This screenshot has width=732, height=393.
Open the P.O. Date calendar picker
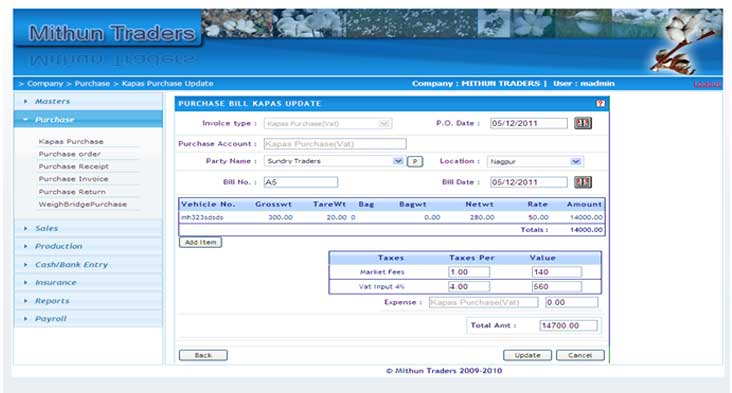pyautogui.click(x=583, y=123)
